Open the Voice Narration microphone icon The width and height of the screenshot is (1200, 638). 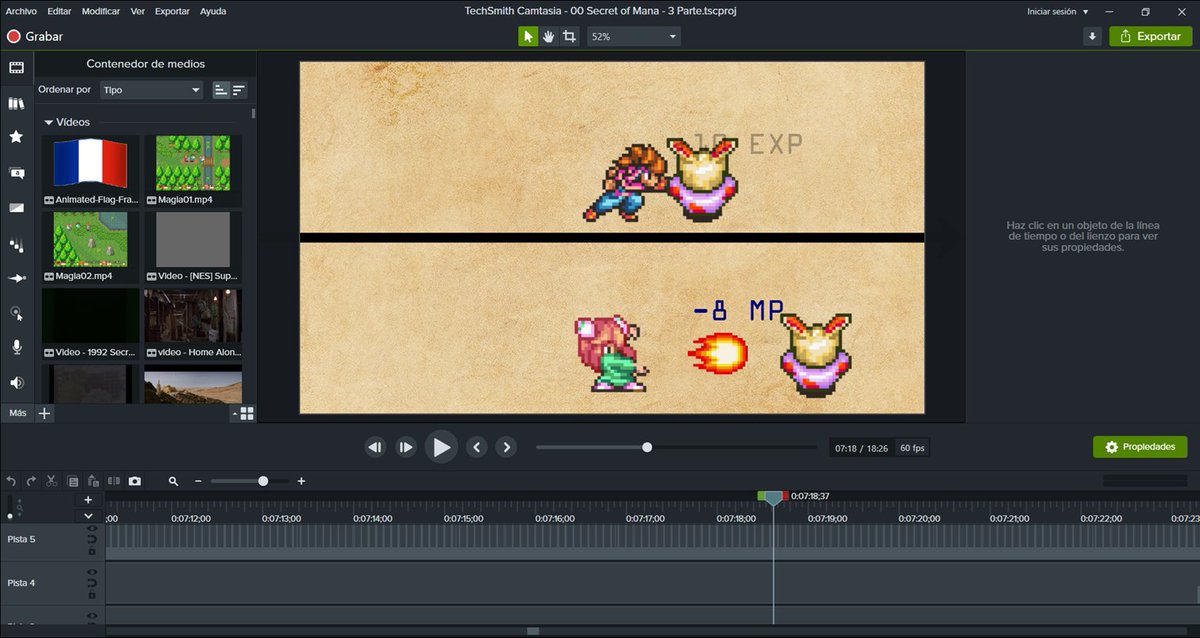pyautogui.click(x=16, y=347)
